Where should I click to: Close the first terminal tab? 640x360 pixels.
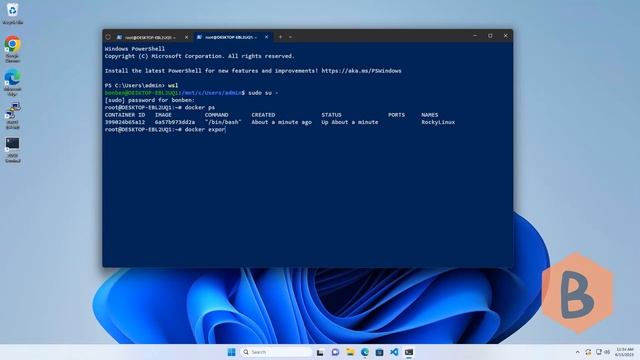[x=186, y=37]
